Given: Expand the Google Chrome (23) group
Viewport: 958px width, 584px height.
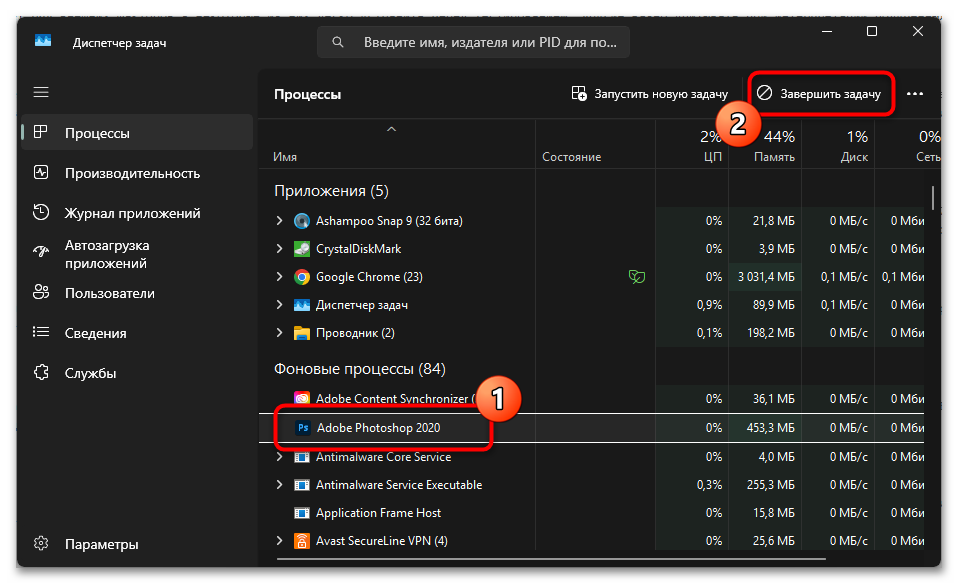Looking at the screenshot, I should pyautogui.click(x=280, y=277).
